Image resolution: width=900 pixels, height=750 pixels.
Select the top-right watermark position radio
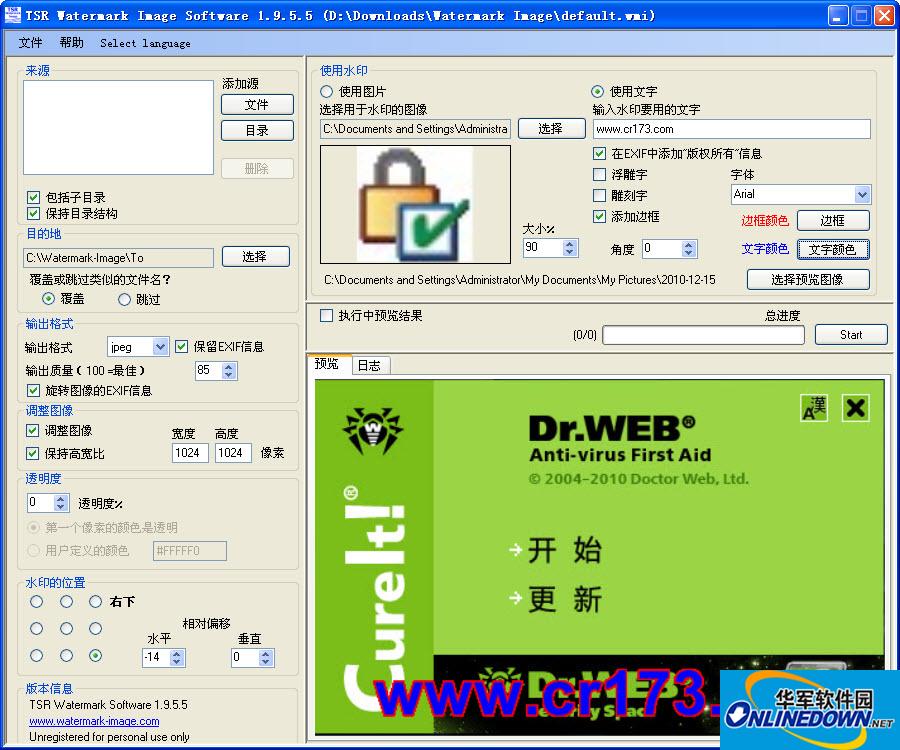95,601
